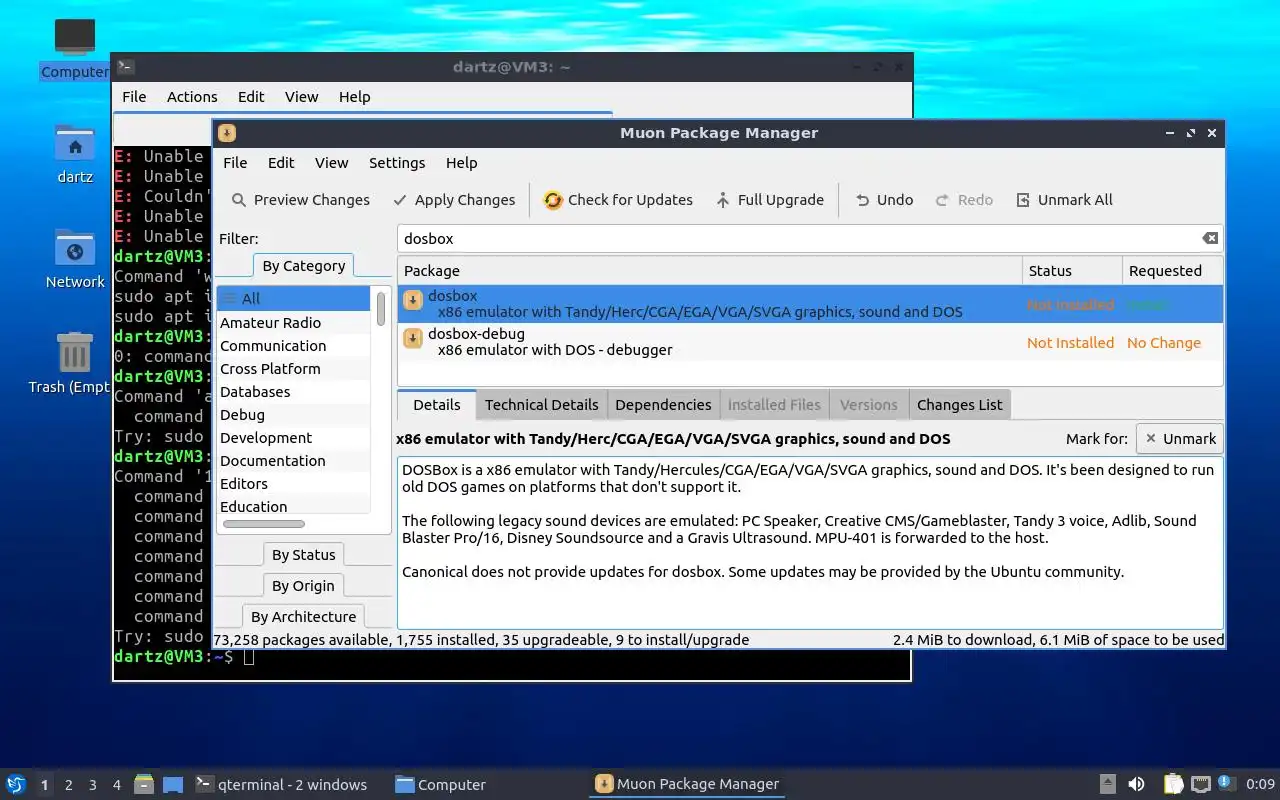1280x800 pixels.
Task: Click terminal window title bar icon
Action: 125,67
